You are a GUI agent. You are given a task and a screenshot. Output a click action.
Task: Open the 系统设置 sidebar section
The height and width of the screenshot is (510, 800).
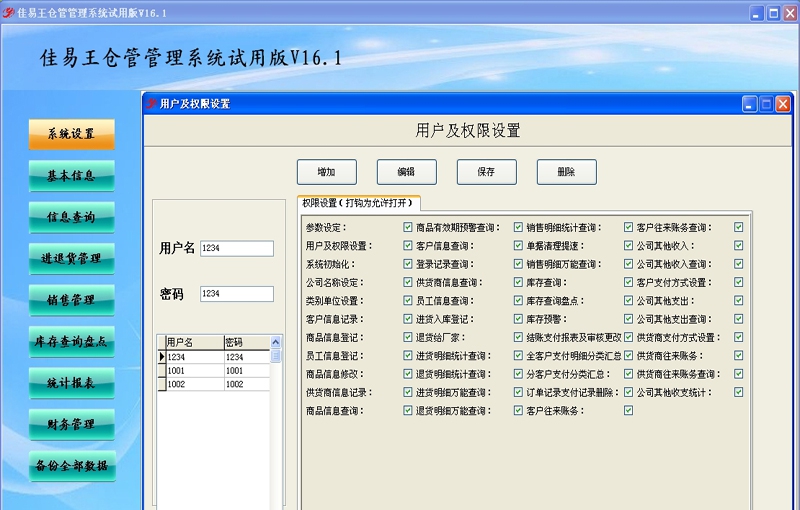click(71, 134)
